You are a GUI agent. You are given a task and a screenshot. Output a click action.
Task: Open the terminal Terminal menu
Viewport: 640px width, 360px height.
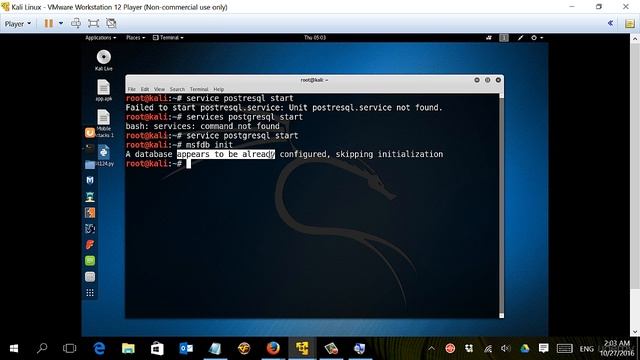[x=199, y=89]
